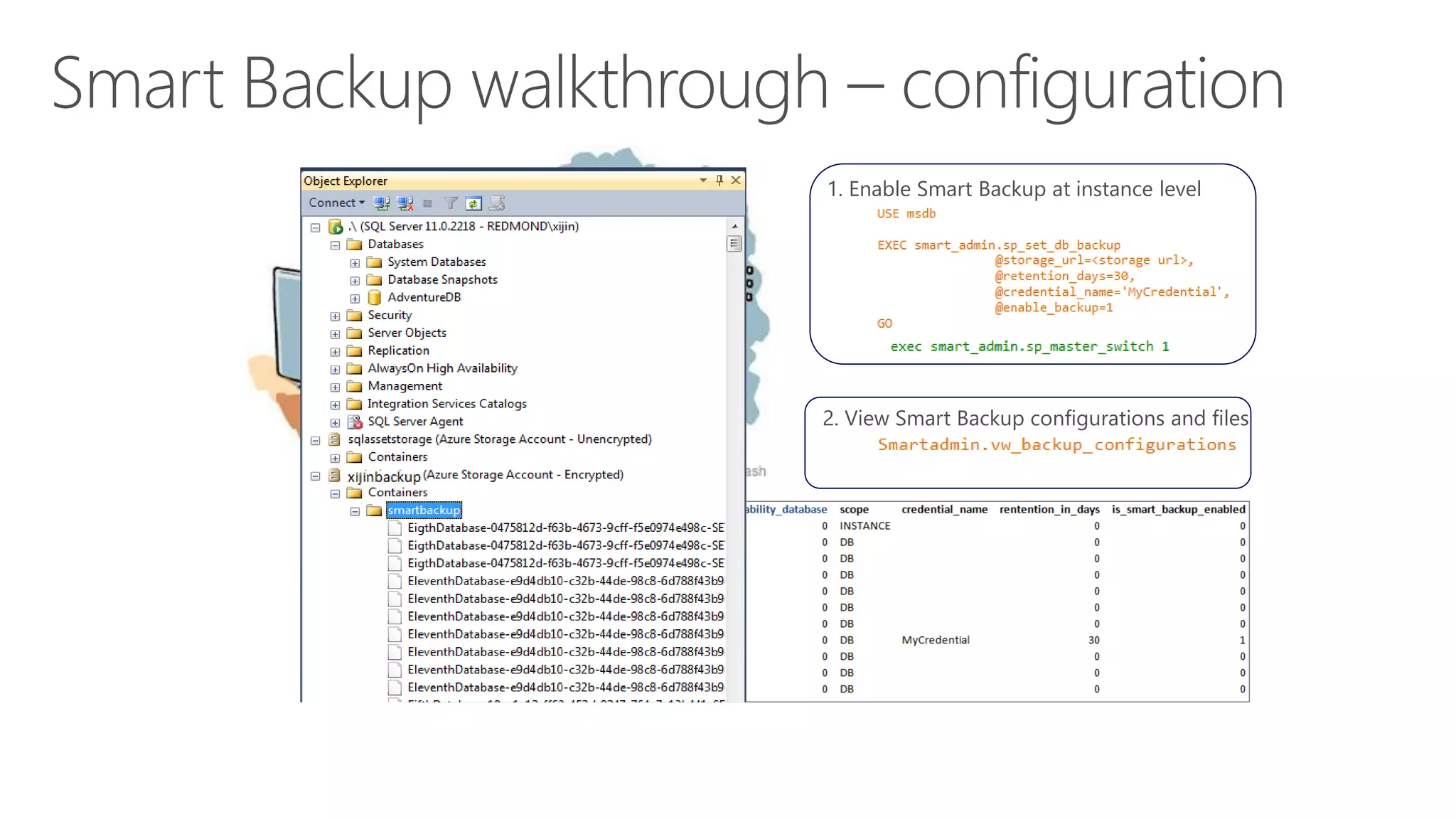Click the Connect Object Explorer icon
This screenshot has height=819, width=1456.
(x=382, y=203)
